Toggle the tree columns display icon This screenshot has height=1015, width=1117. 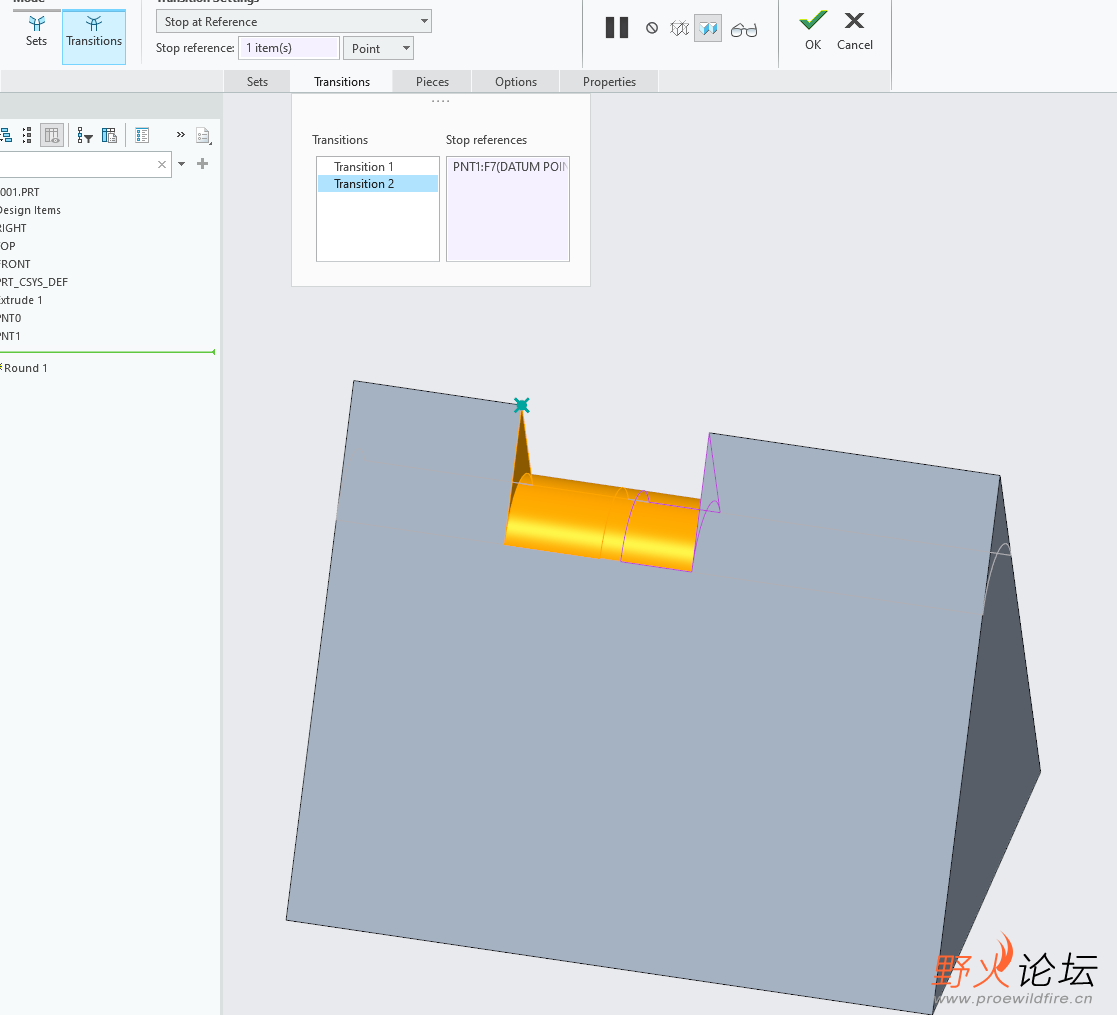click(x=52, y=135)
